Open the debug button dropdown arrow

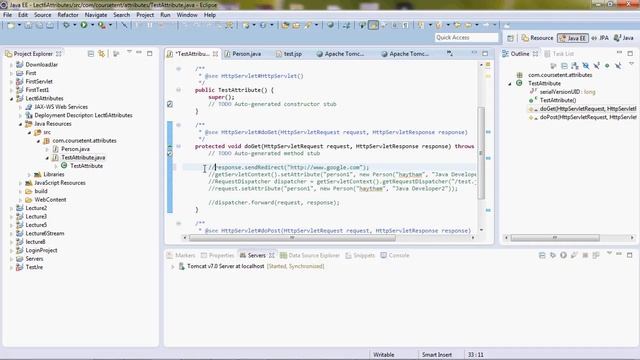coord(74,25)
